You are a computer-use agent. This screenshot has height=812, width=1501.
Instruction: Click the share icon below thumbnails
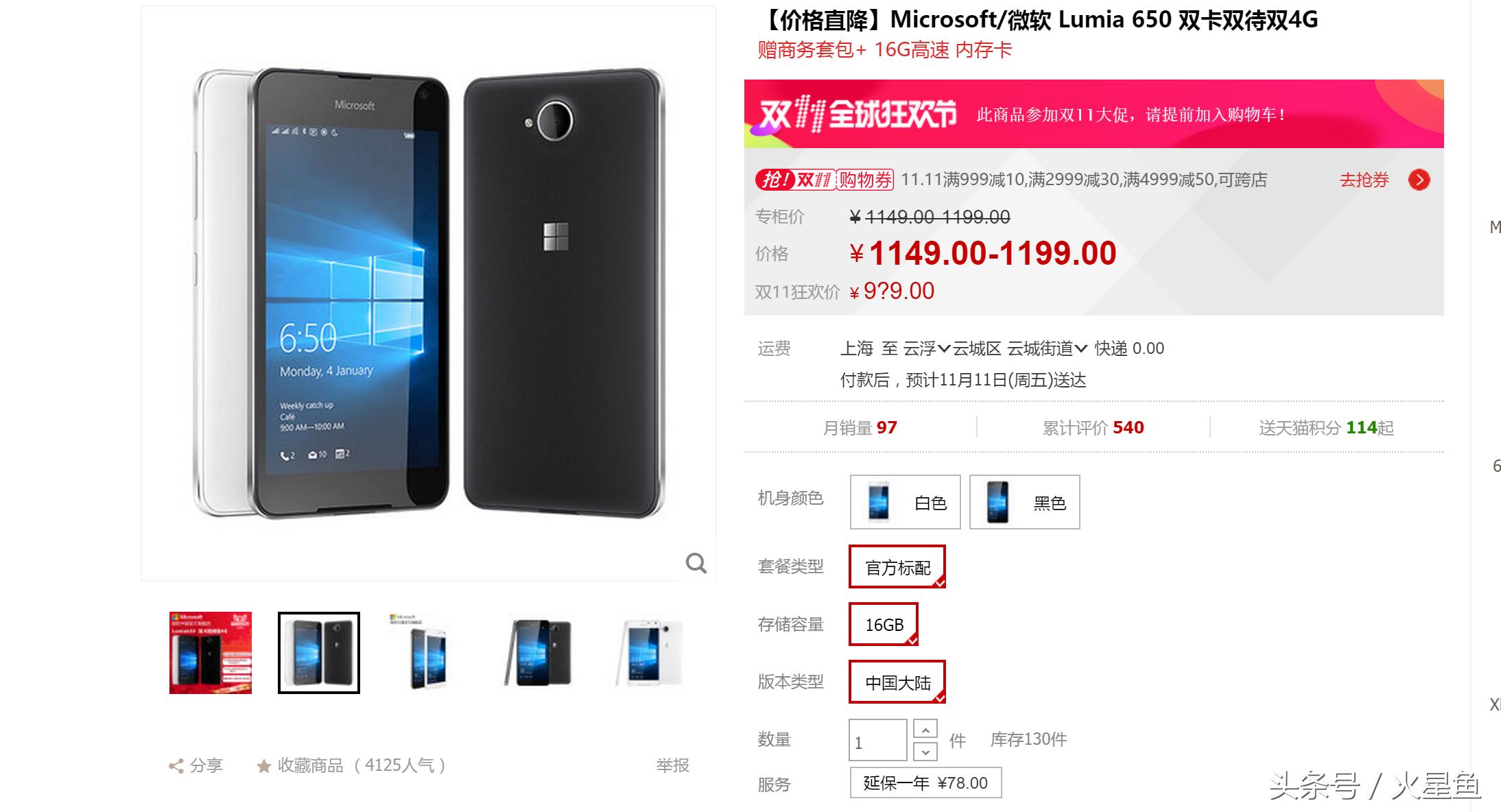click(x=176, y=766)
